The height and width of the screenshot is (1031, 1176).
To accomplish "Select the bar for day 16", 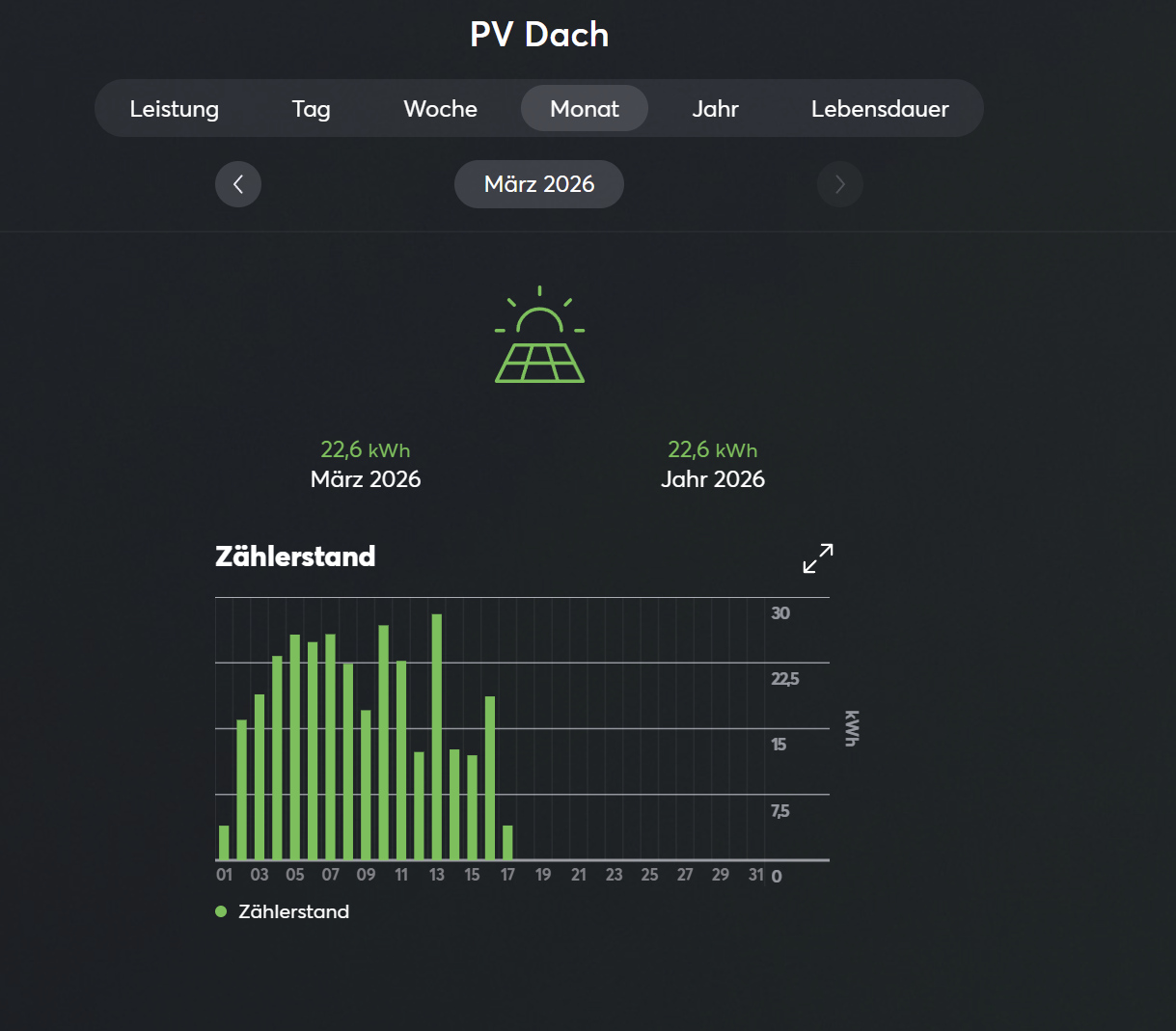I will pos(490,778).
